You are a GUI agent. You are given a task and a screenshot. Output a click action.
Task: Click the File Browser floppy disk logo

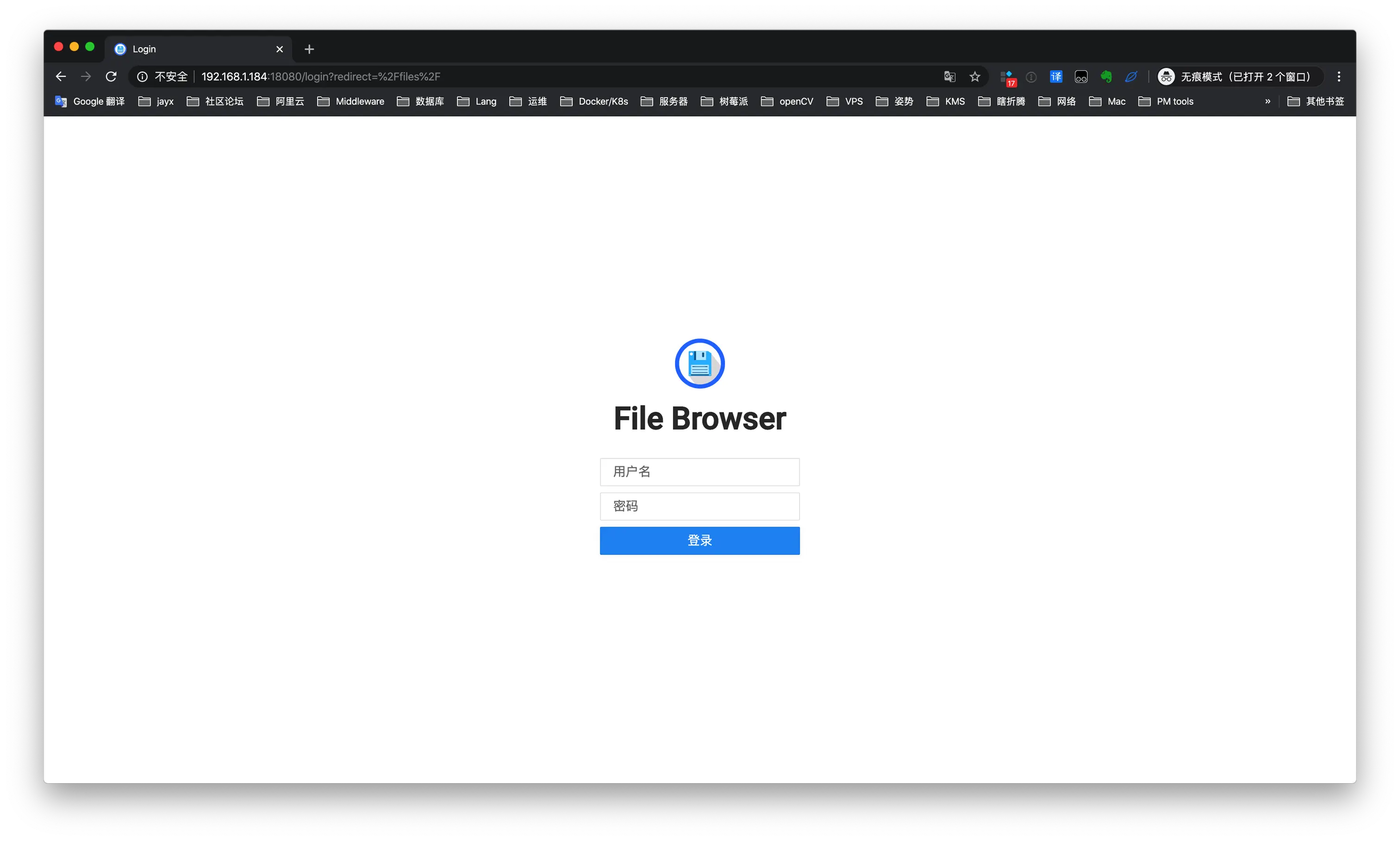700,364
